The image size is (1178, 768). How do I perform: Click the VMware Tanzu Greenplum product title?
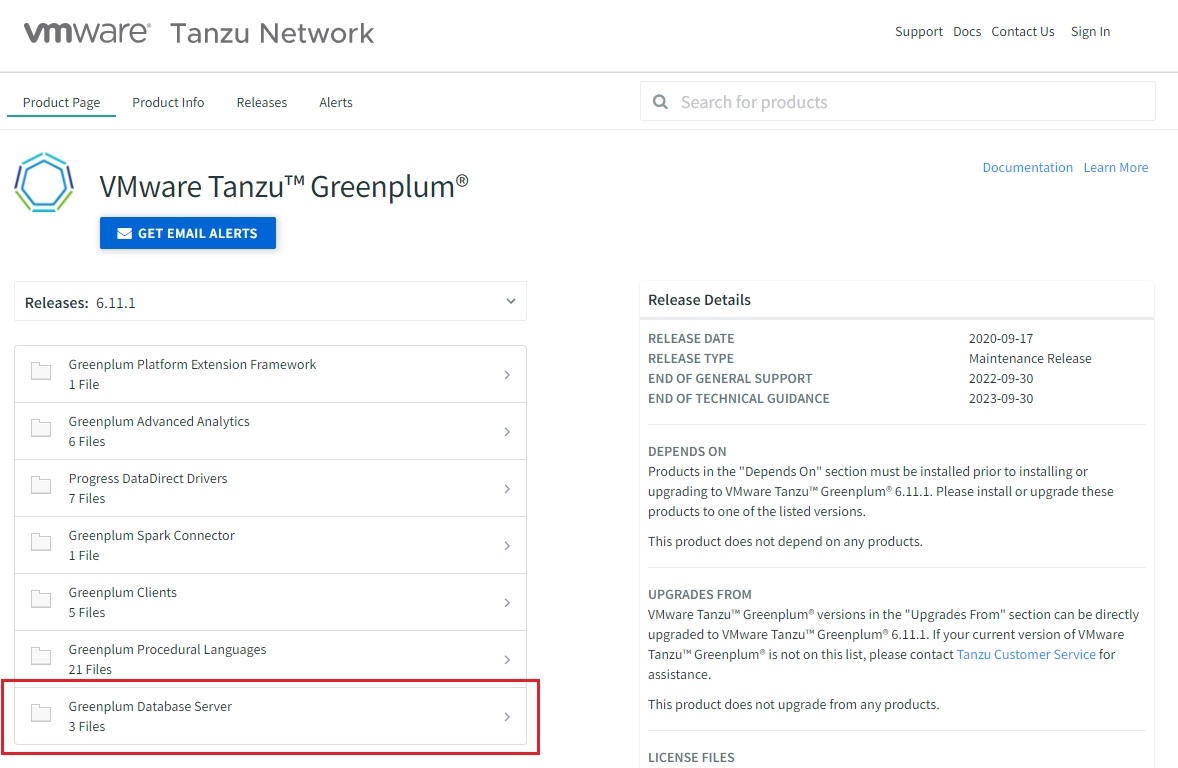[284, 186]
